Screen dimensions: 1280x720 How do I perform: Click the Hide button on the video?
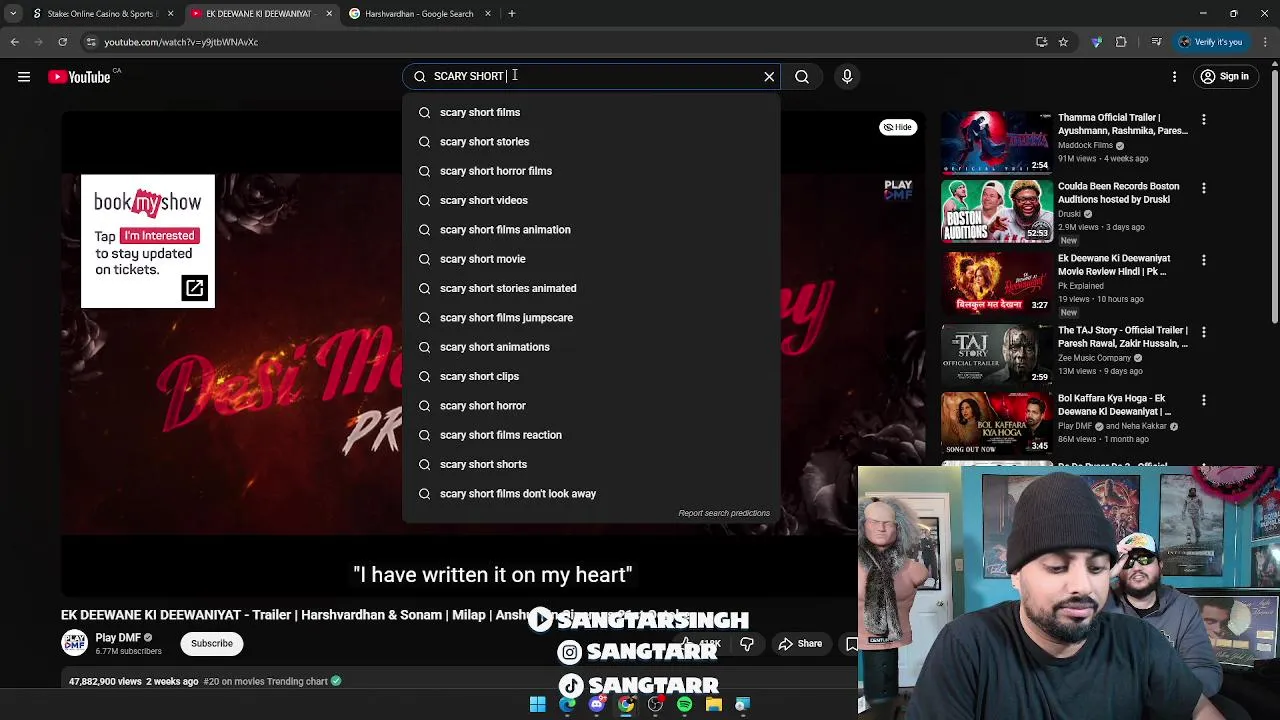click(x=898, y=127)
